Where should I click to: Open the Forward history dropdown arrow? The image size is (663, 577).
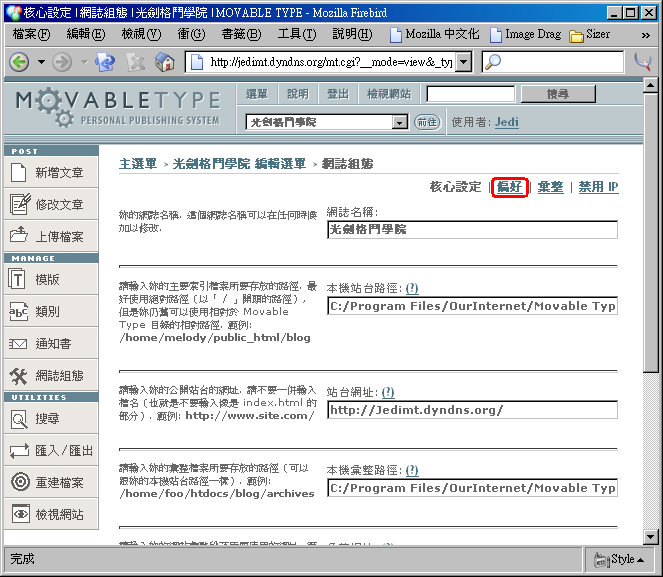[85, 63]
